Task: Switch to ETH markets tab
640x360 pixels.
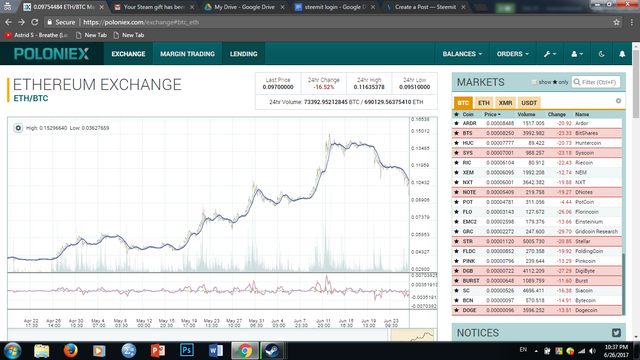Action: [x=484, y=103]
